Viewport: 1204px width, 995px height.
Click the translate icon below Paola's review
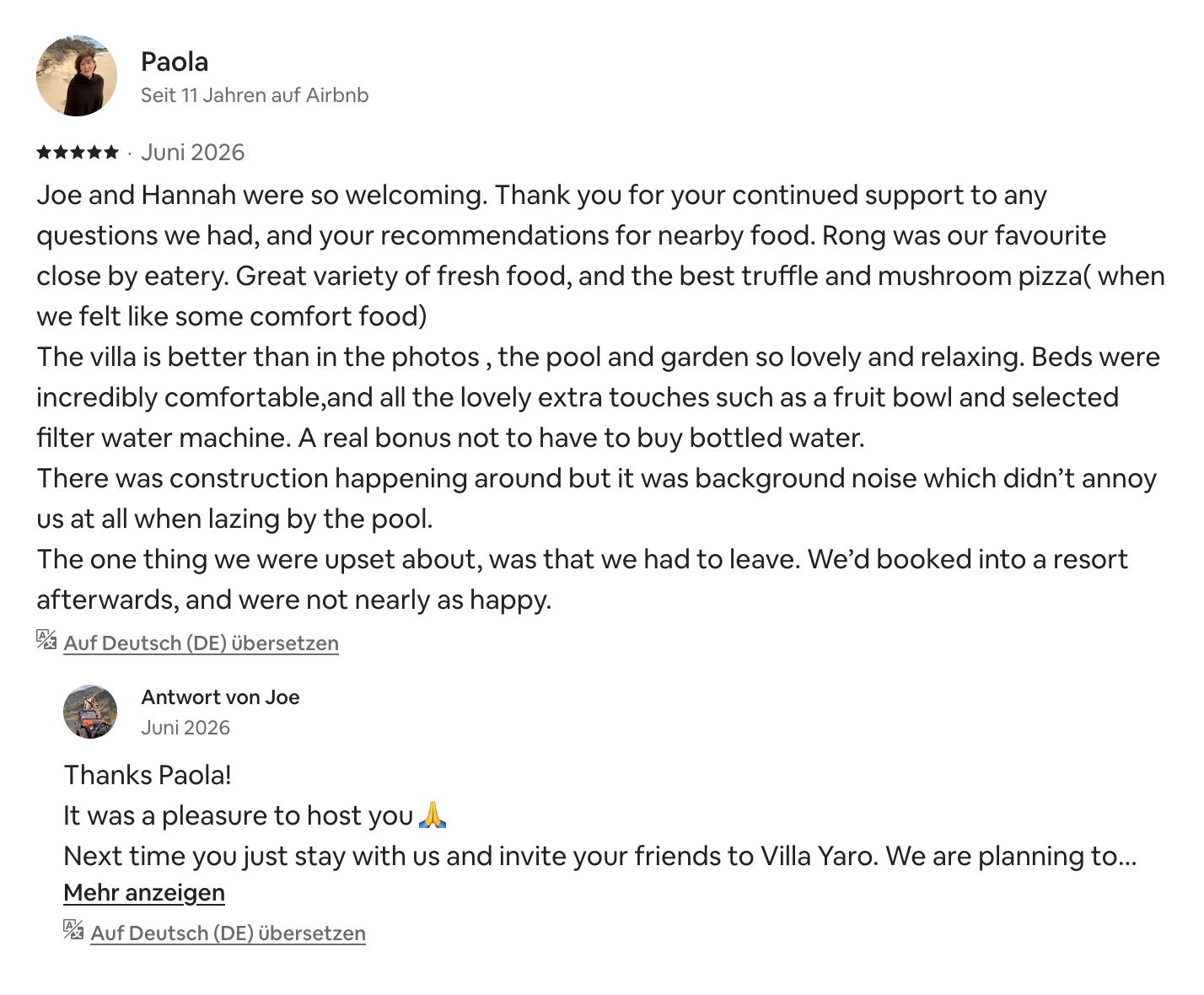(x=46, y=640)
